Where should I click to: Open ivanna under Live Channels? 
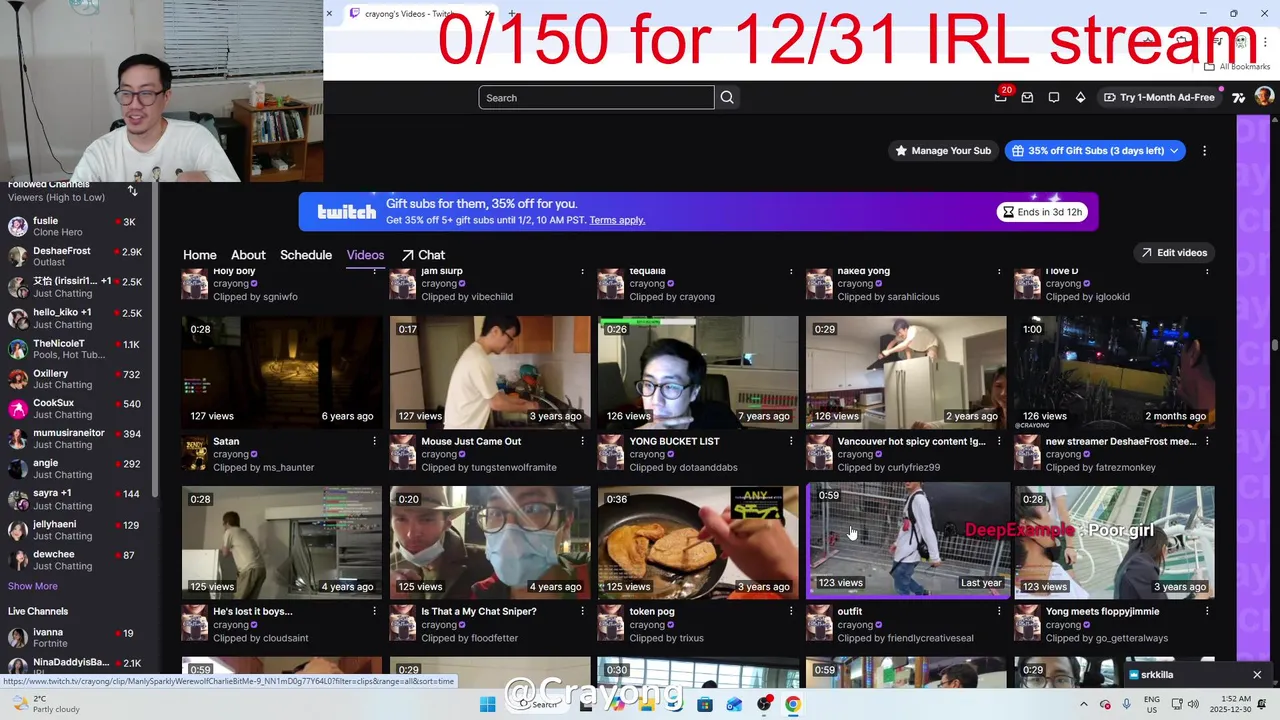78,637
